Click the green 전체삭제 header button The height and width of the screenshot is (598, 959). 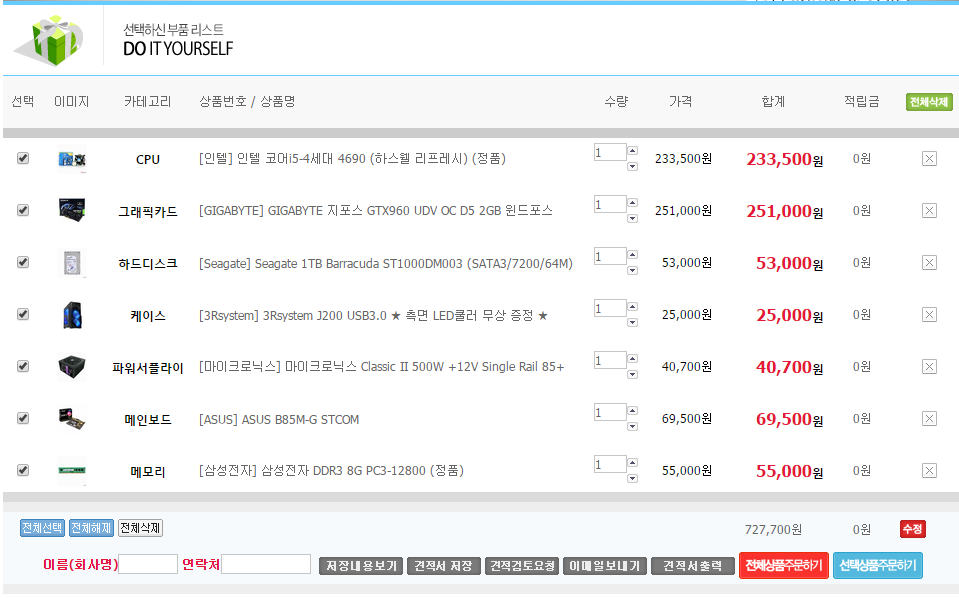click(x=928, y=102)
